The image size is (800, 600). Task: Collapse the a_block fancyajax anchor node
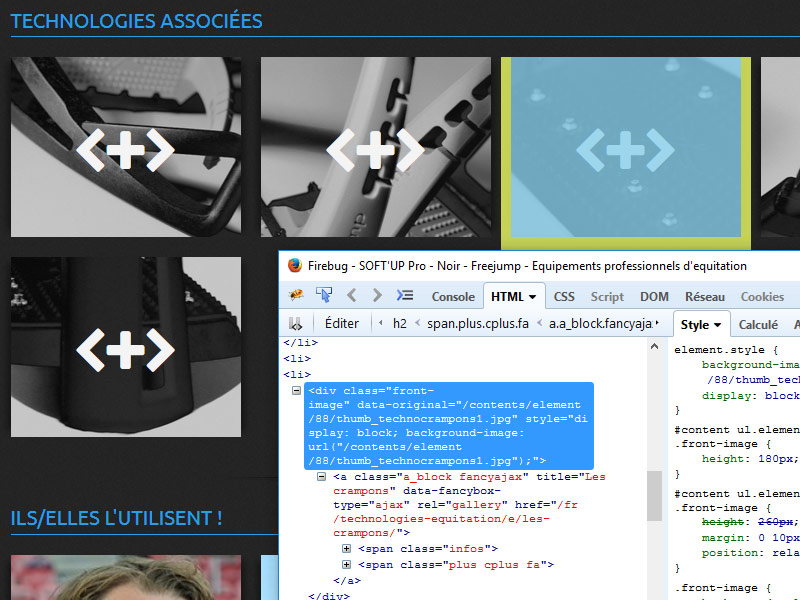click(321, 477)
